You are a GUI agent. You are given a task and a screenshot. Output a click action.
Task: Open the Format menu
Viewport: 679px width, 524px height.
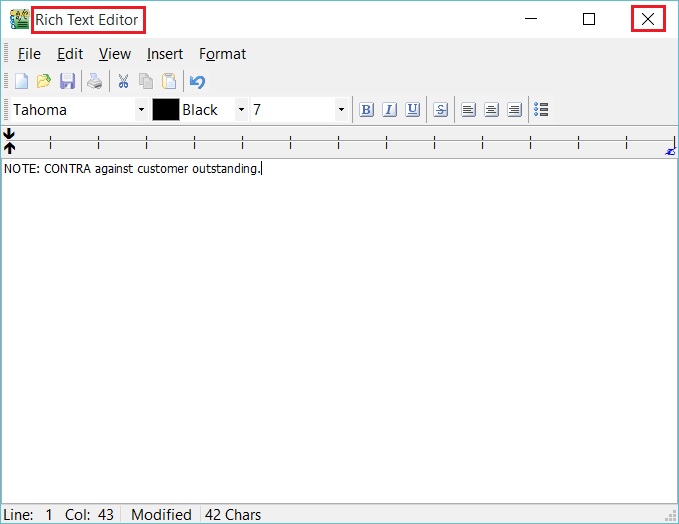coord(222,54)
